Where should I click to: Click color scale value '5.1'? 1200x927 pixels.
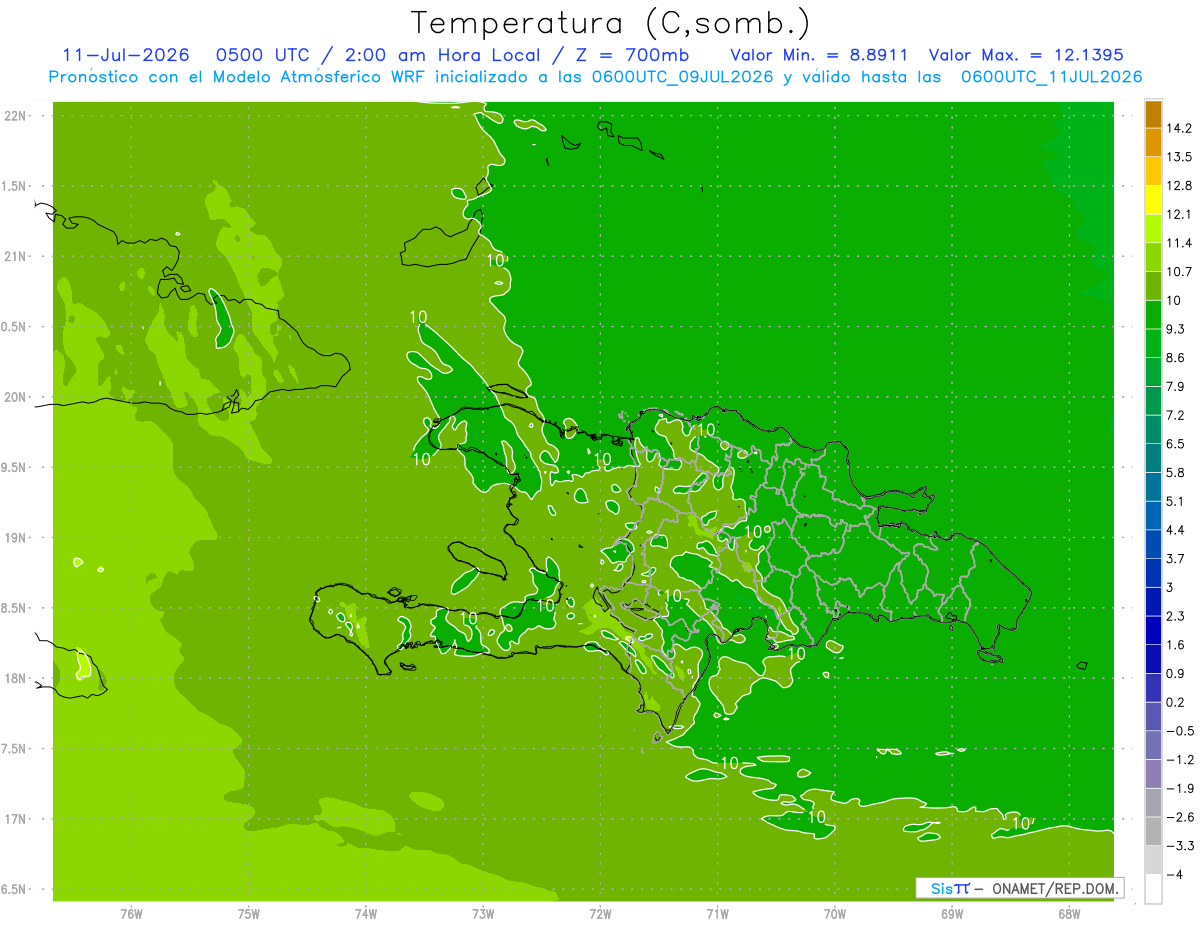click(x=1175, y=501)
